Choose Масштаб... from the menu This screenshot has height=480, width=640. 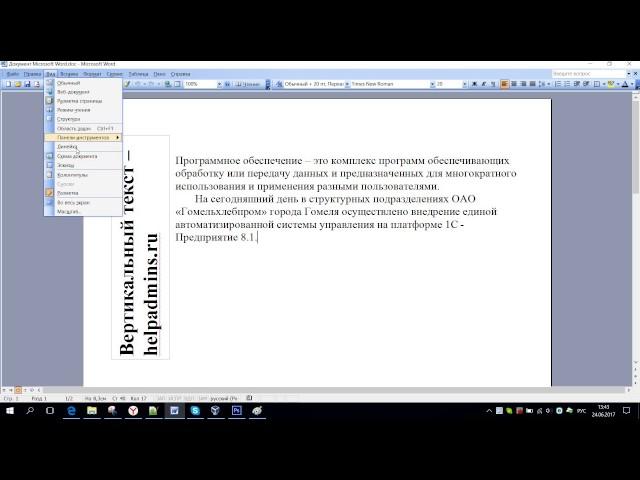pos(69,212)
